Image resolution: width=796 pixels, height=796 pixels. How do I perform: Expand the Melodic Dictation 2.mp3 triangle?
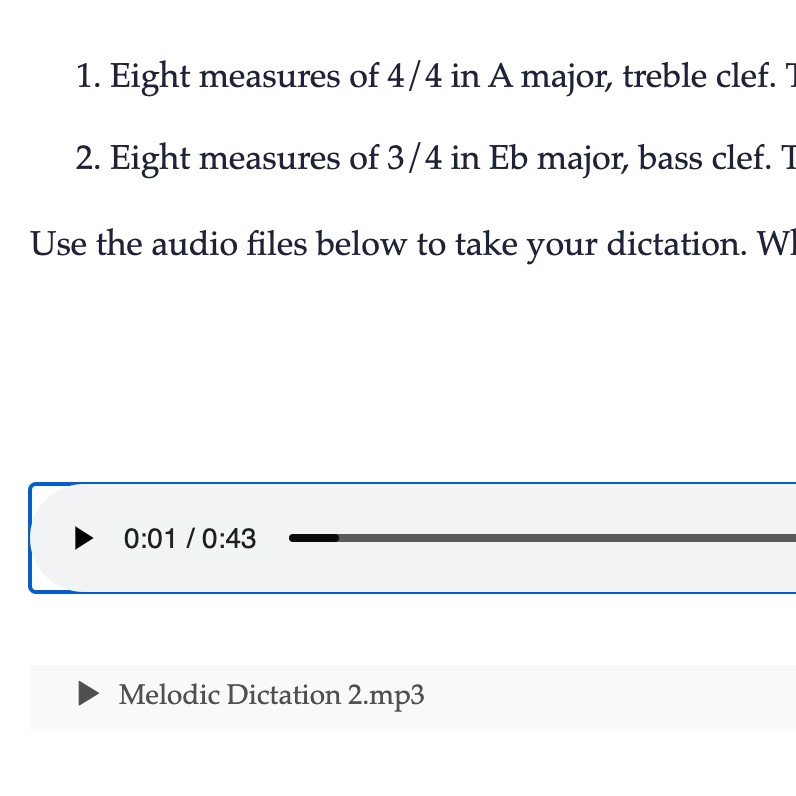pos(88,693)
